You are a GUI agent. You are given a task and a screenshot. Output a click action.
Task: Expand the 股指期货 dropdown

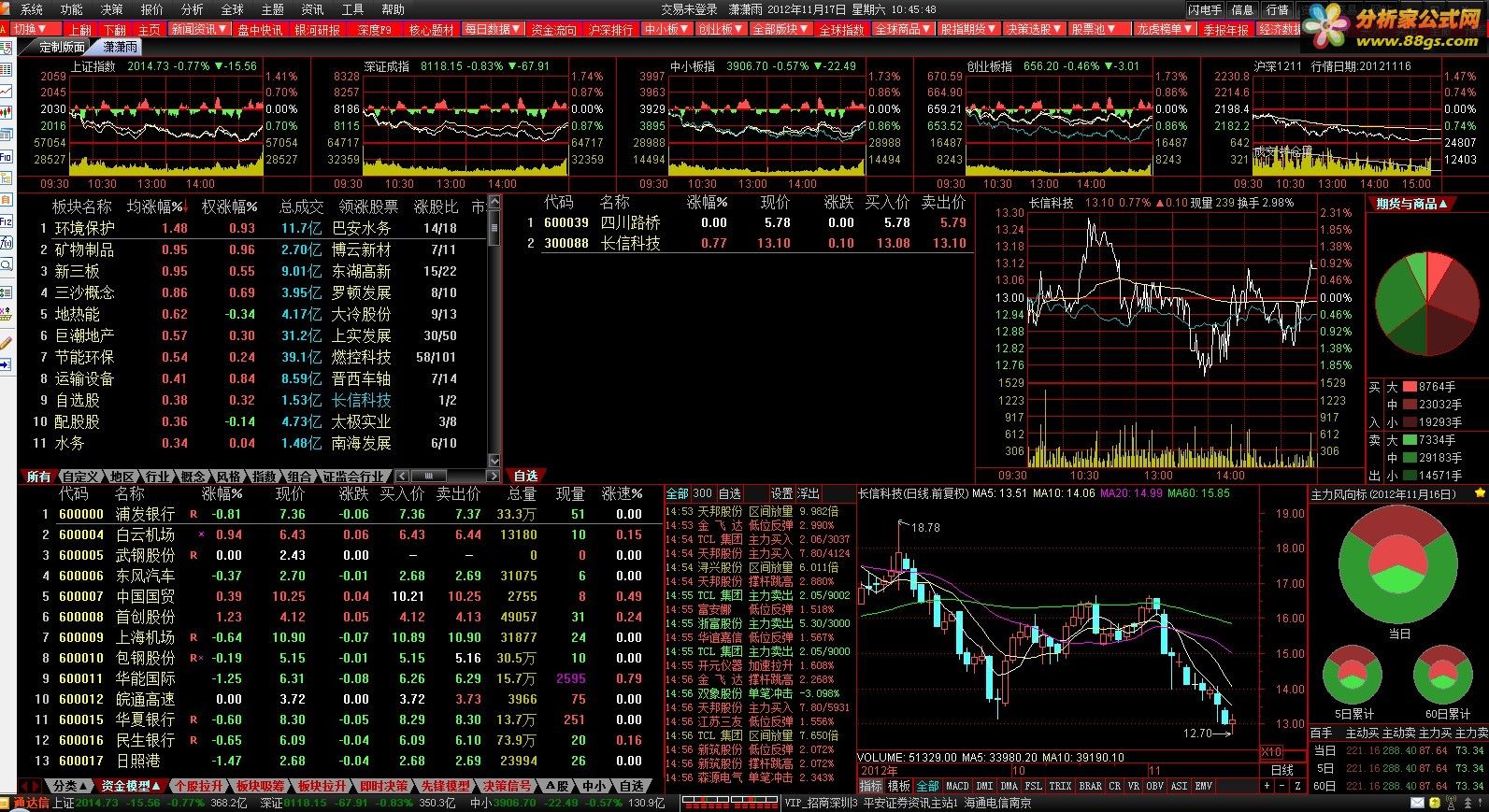pyautogui.click(x=968, y=29)
